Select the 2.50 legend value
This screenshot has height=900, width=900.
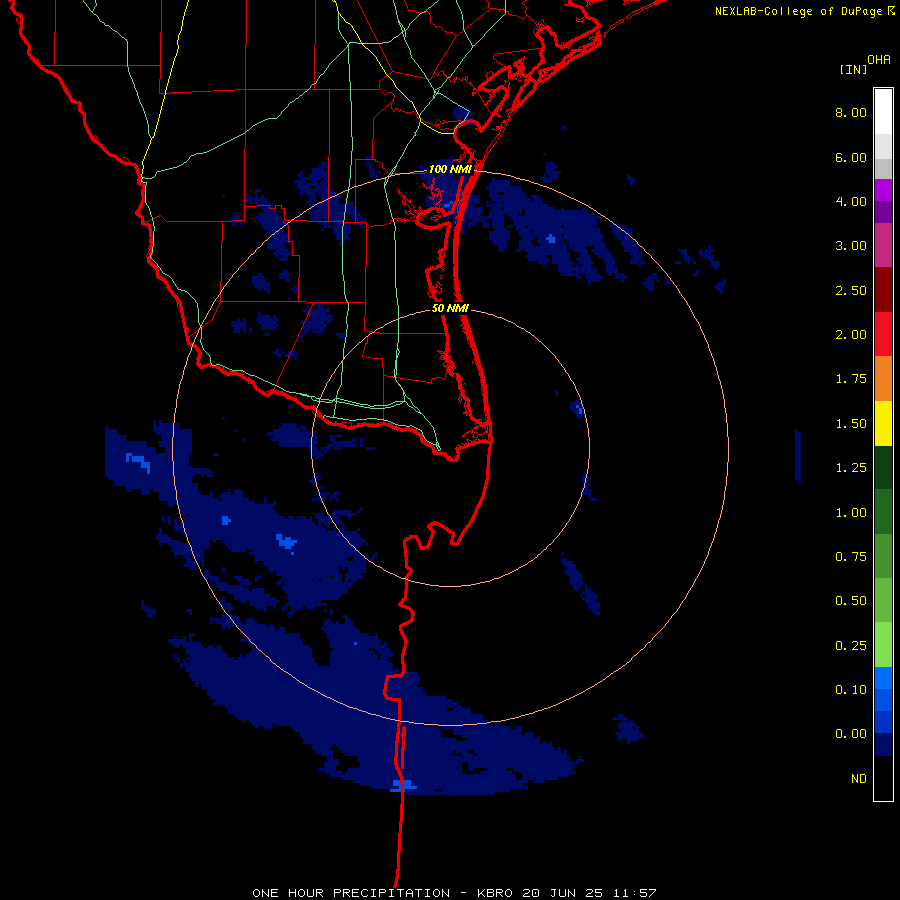851,290
